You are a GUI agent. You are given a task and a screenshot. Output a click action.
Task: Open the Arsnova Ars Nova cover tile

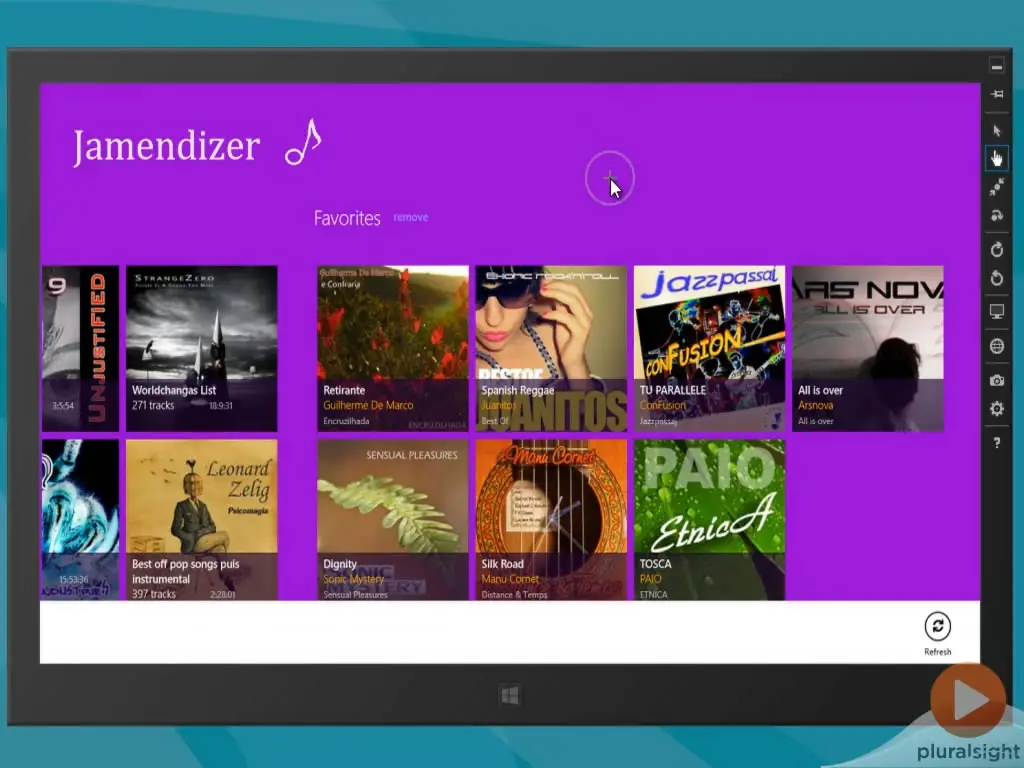tap(867, 348)
